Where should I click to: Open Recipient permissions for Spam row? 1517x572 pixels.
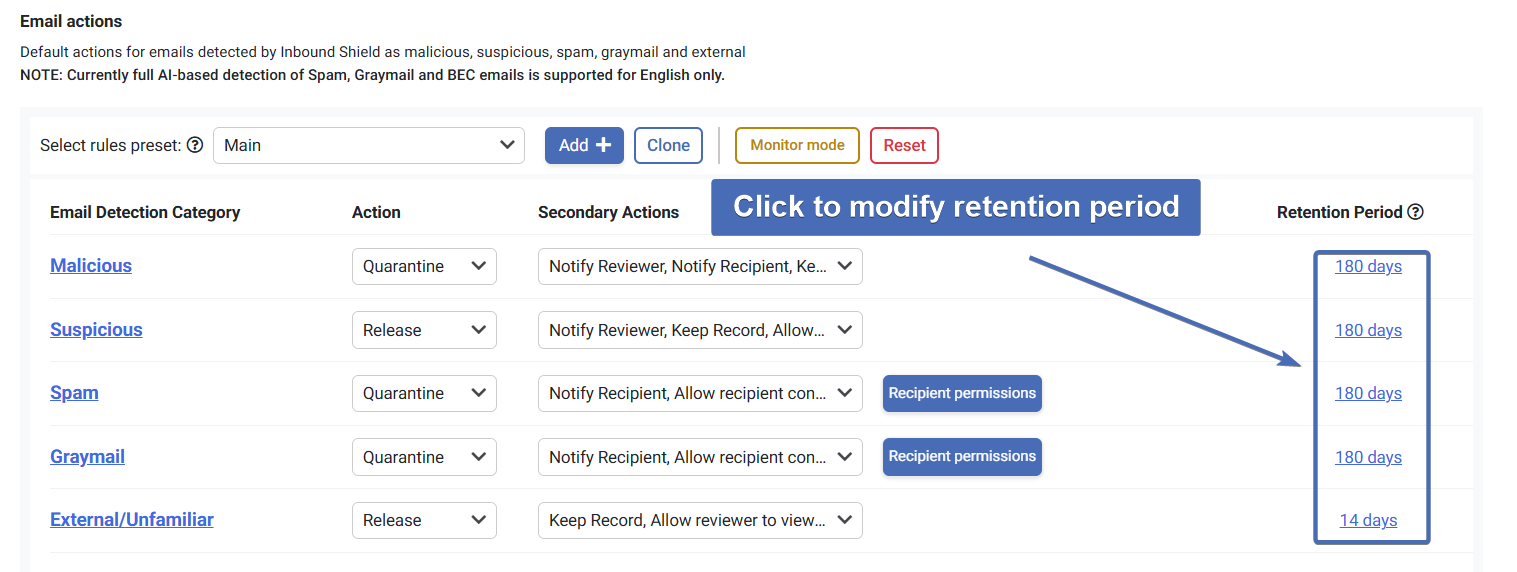(x=962, y=393)
